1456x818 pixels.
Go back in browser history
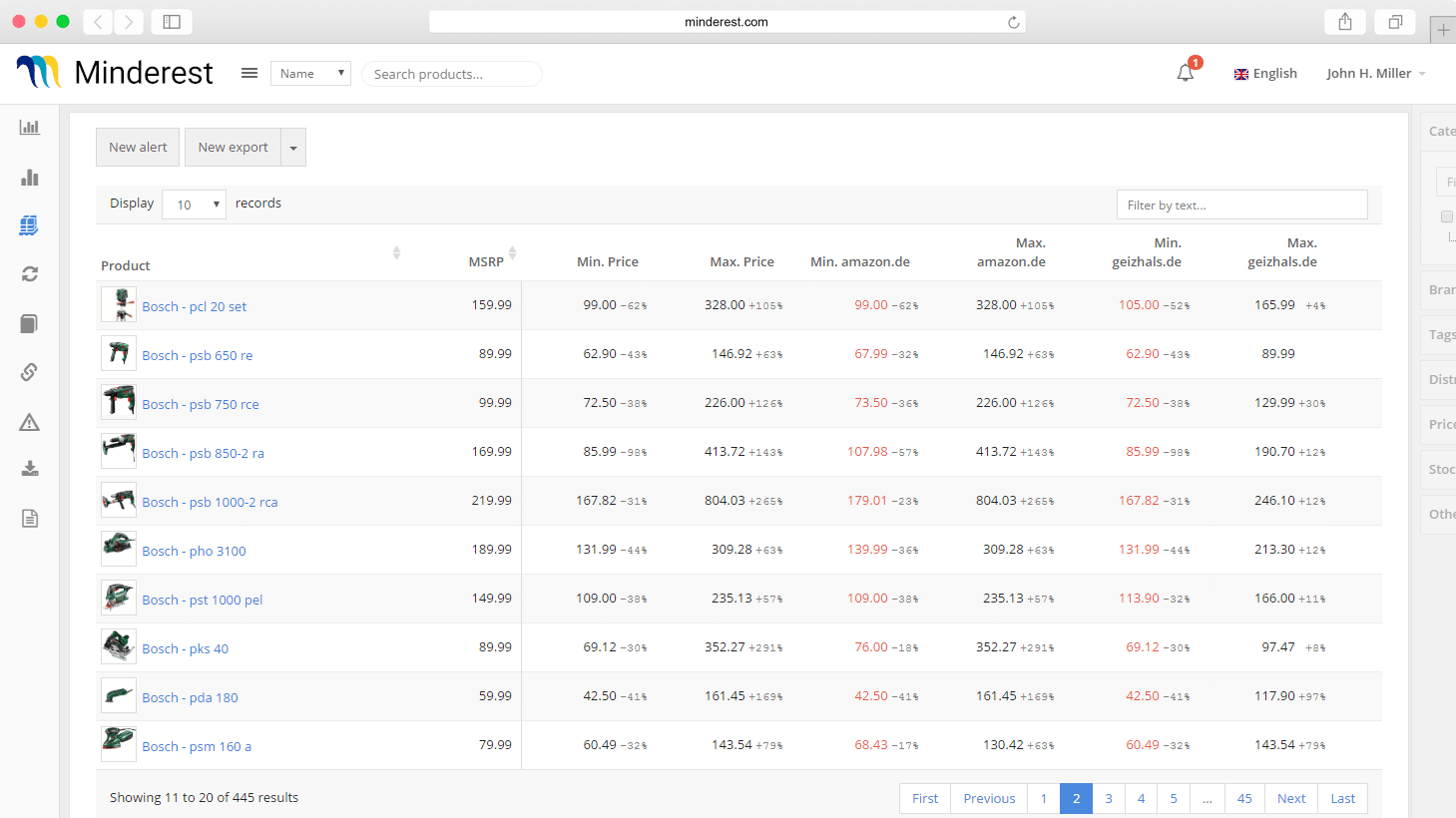click(x=98, y=22)
